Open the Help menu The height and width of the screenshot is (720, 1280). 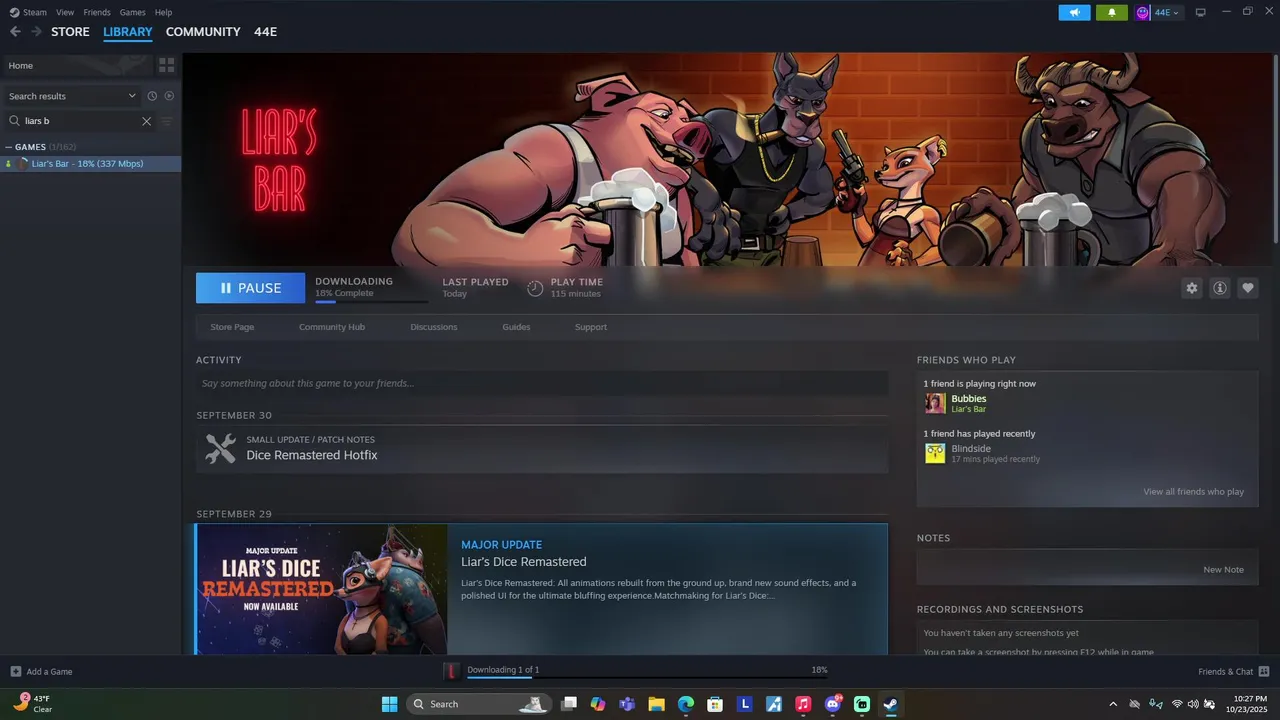[x=163, y=12]
